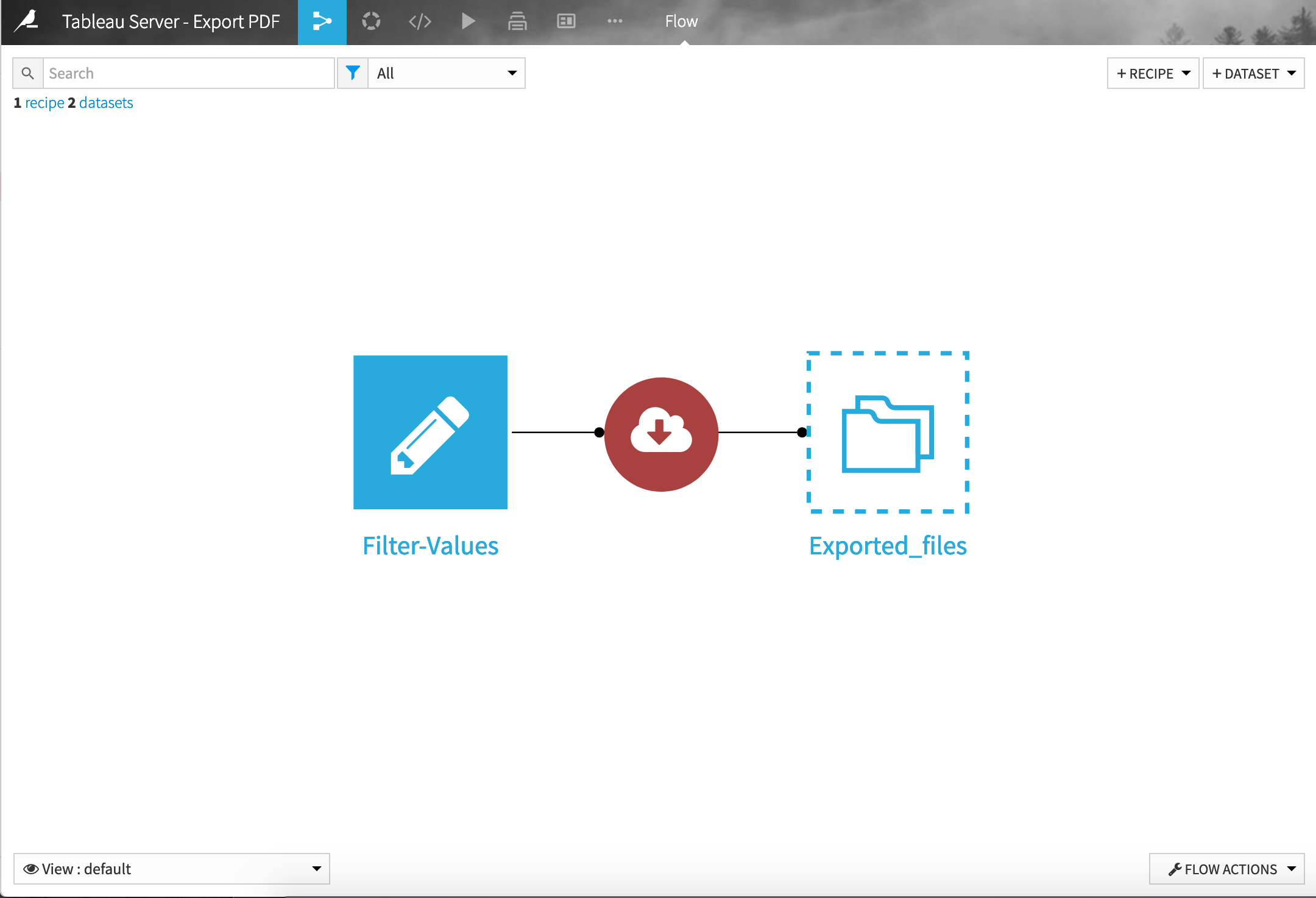
Task: Open the stacked layers icon
Action: click(x=517, y=22)
